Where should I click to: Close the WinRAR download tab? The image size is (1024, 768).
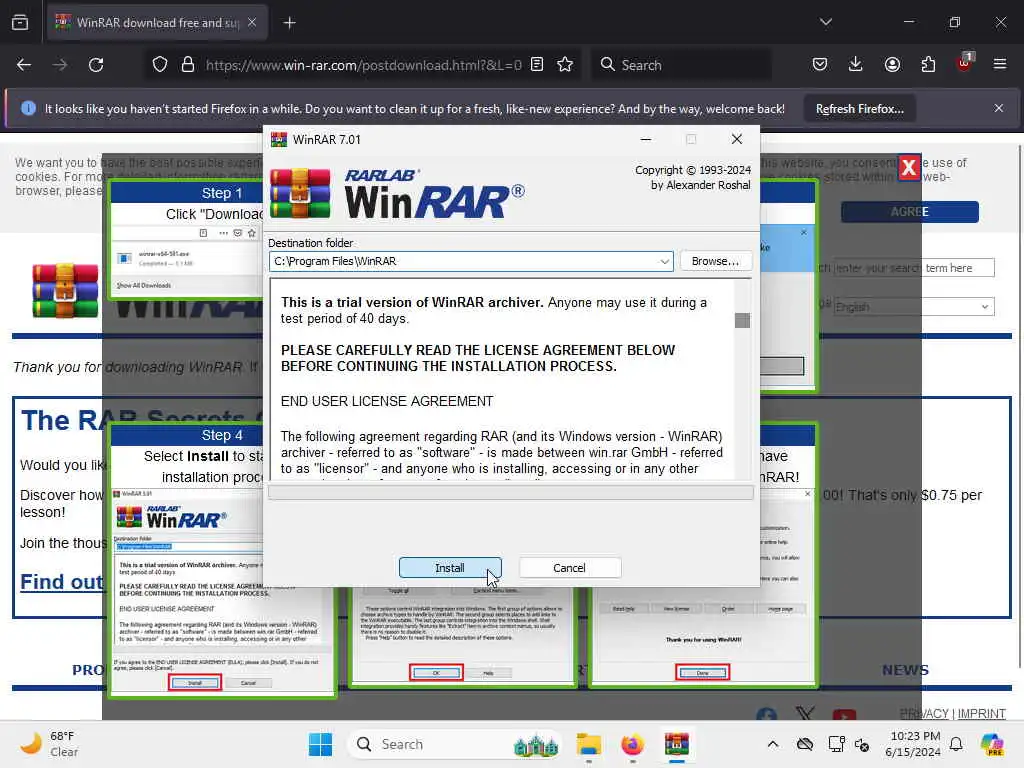(252, 23)
